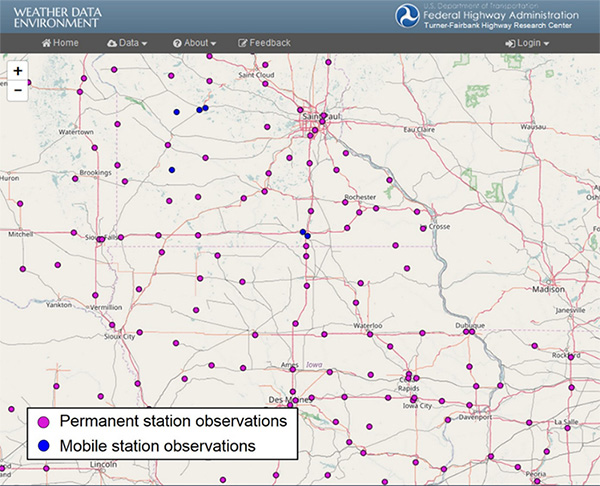Zoom out of the map

coord(18,91)
